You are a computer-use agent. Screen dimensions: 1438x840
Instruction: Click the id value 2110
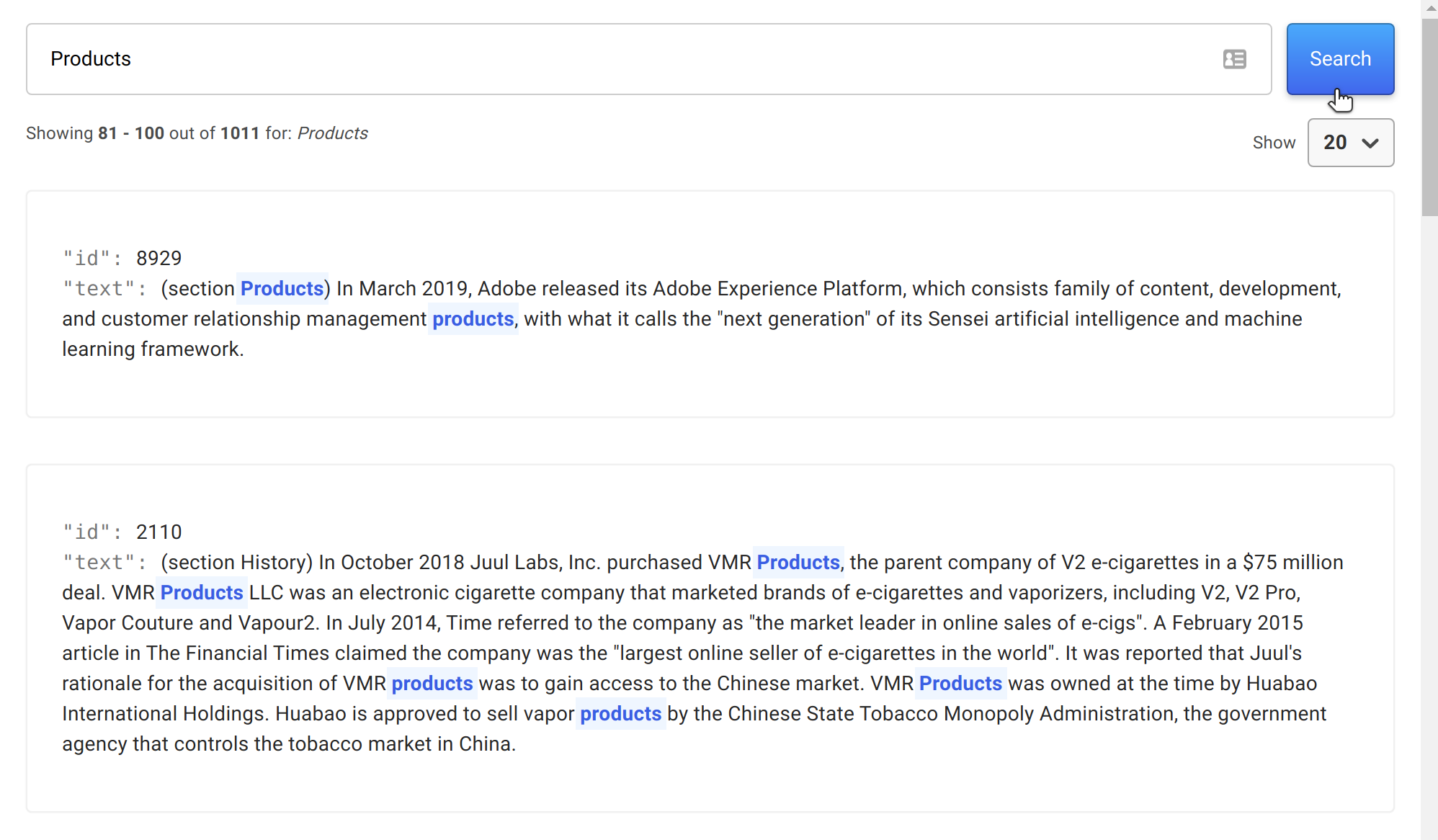pos(158,532)
